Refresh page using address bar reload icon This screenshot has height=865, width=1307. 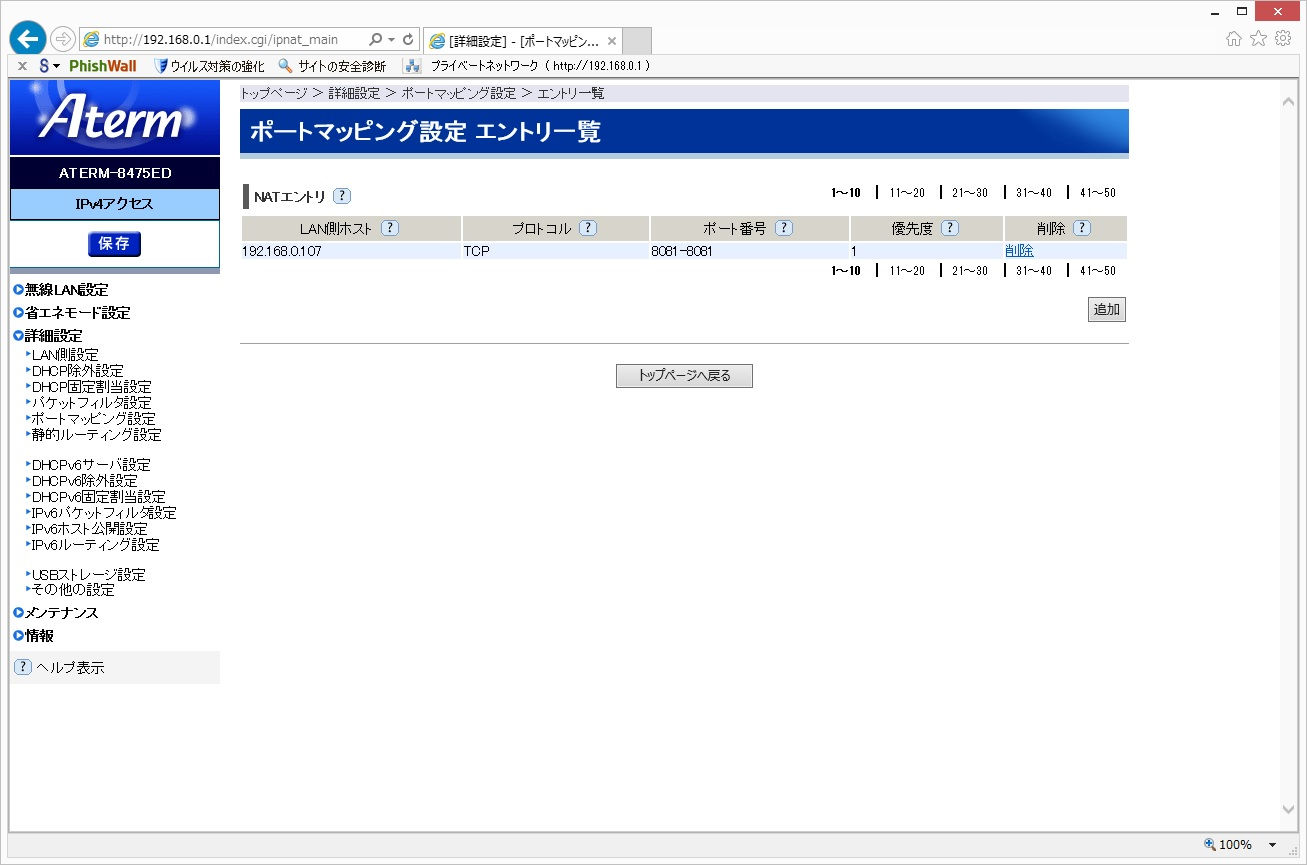pos(408,40)
